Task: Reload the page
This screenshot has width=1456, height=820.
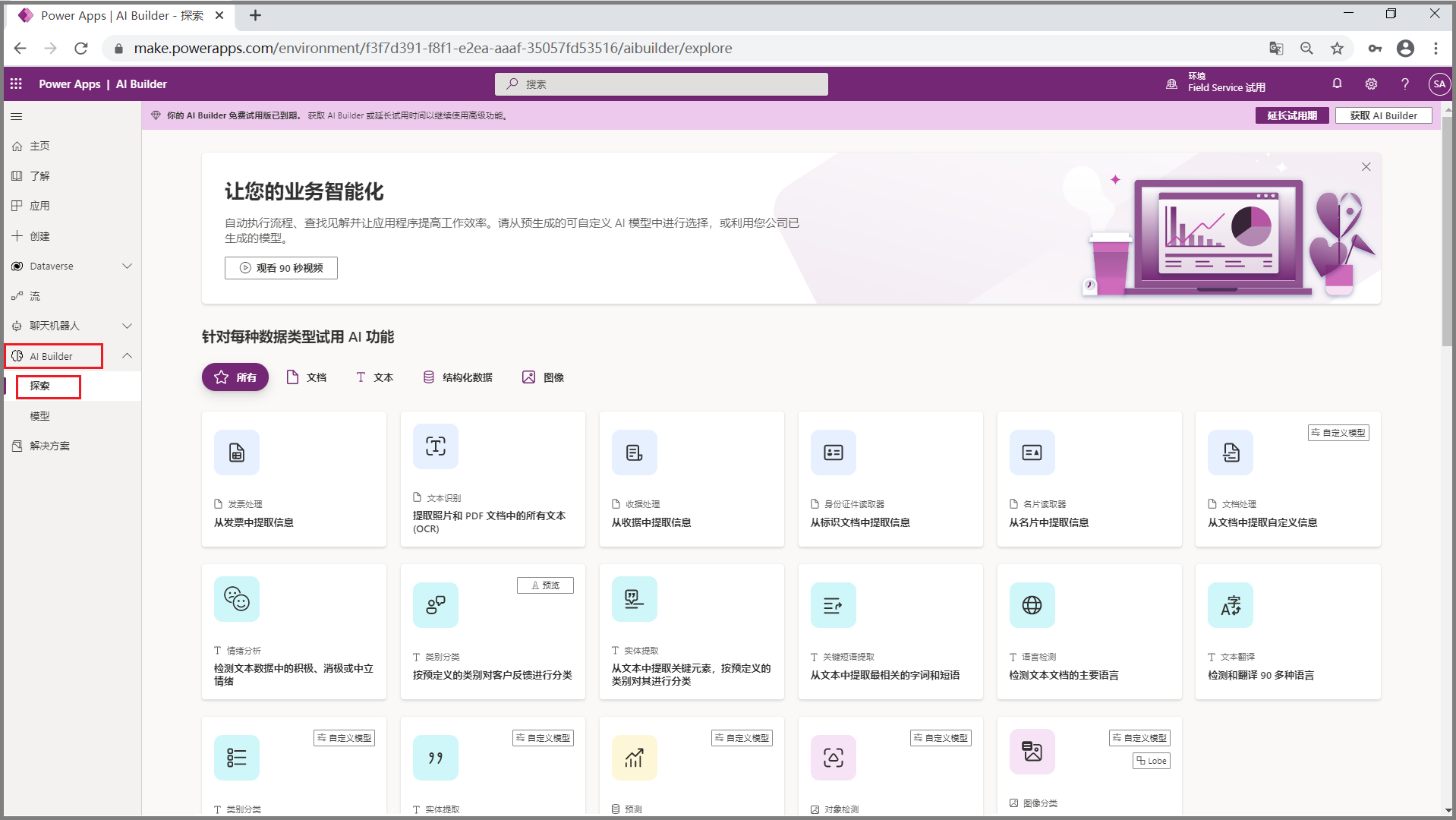Action: pyautogui.click(x=81, y=49)
